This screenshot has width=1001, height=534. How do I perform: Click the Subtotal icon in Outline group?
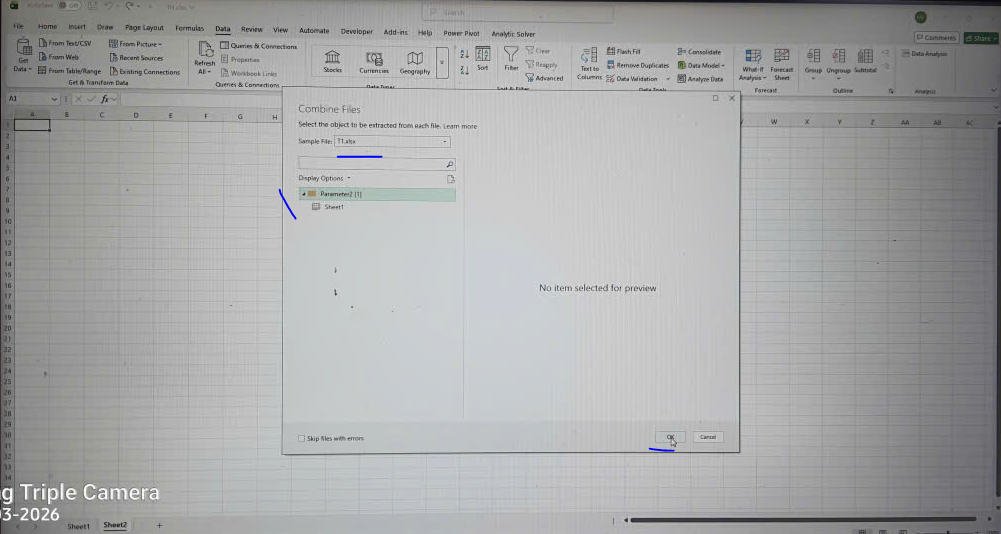click(865, 60)
